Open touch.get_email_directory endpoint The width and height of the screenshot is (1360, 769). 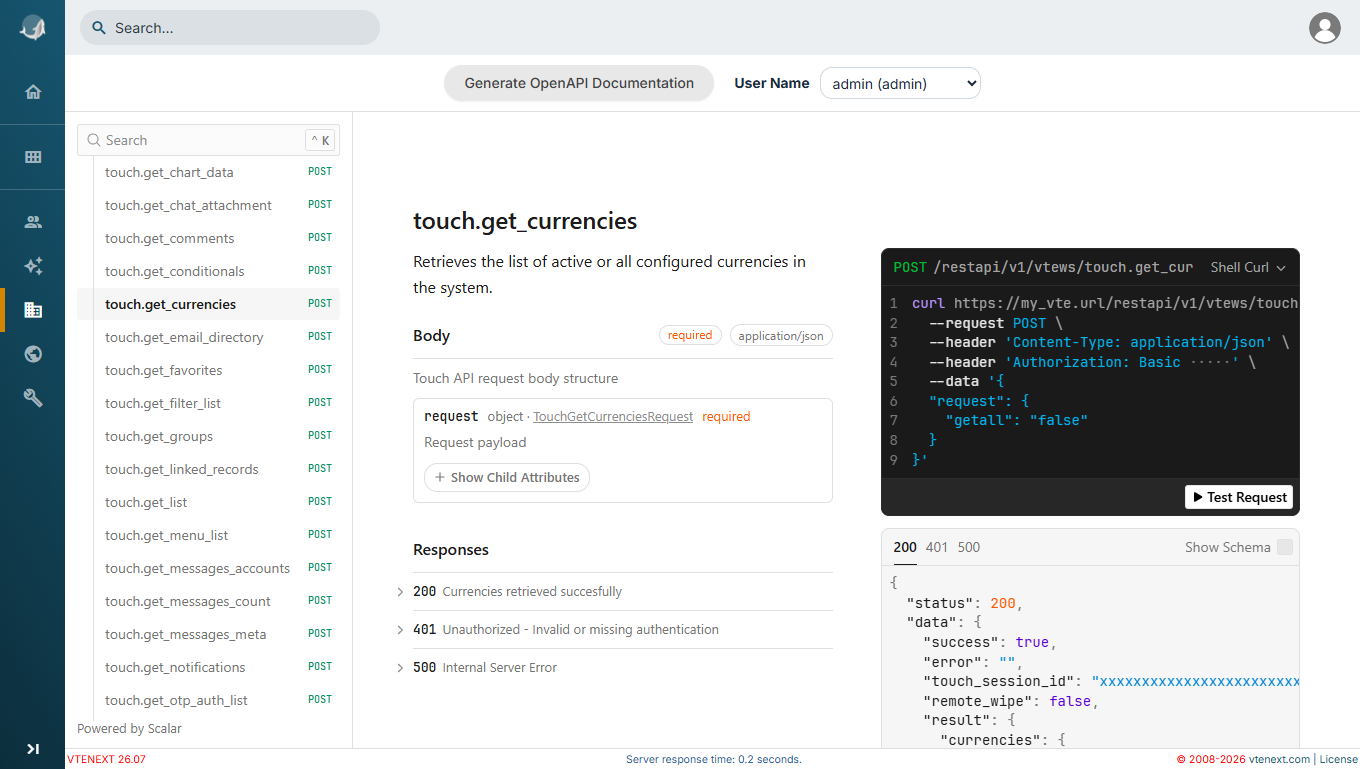coord(208,337)
